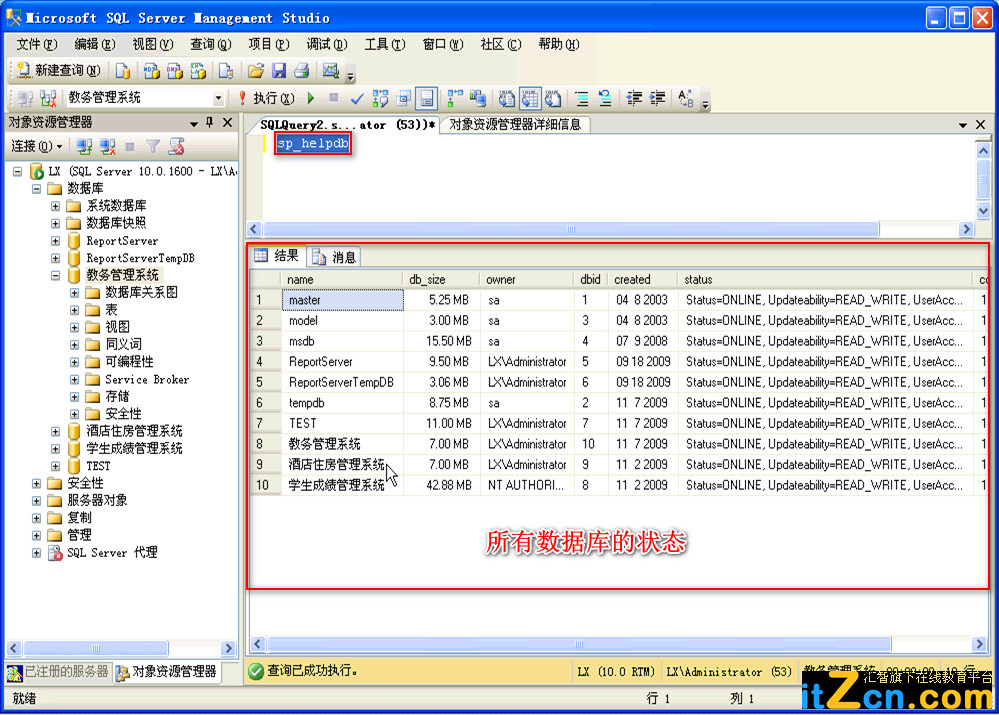Expand the 酒店住房管理系统 database node
The width and height of the screenshot is (999, 715).
point(55,431)
